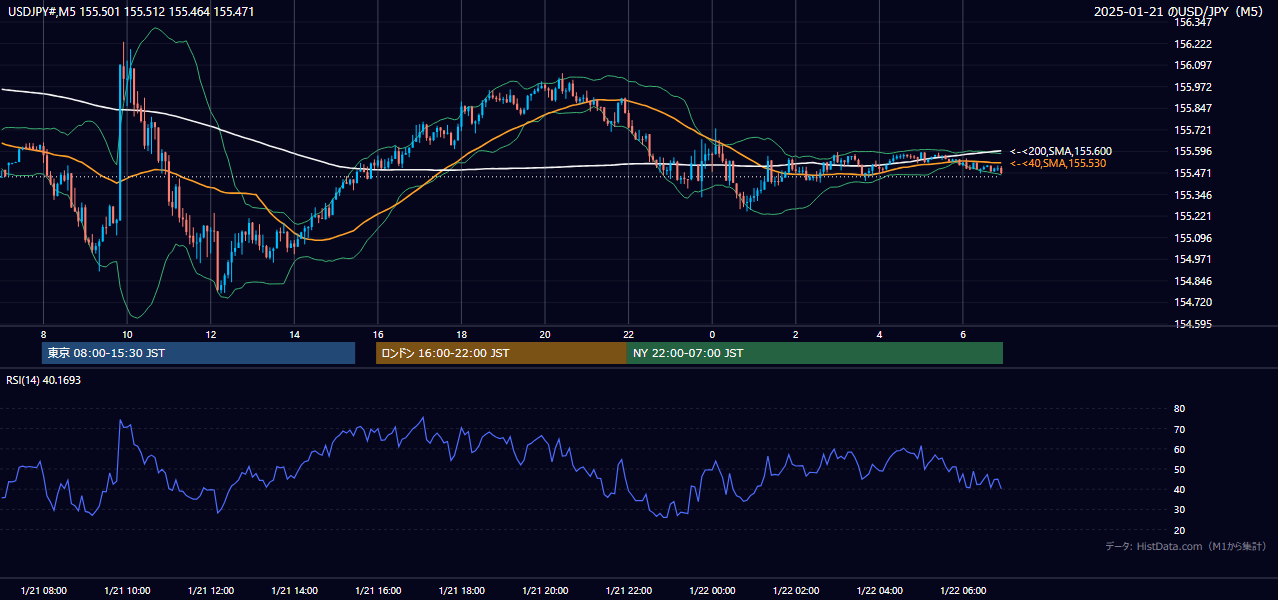Click RSI scale value 50
This screenshot has width=1278, height=600.
1180,469
